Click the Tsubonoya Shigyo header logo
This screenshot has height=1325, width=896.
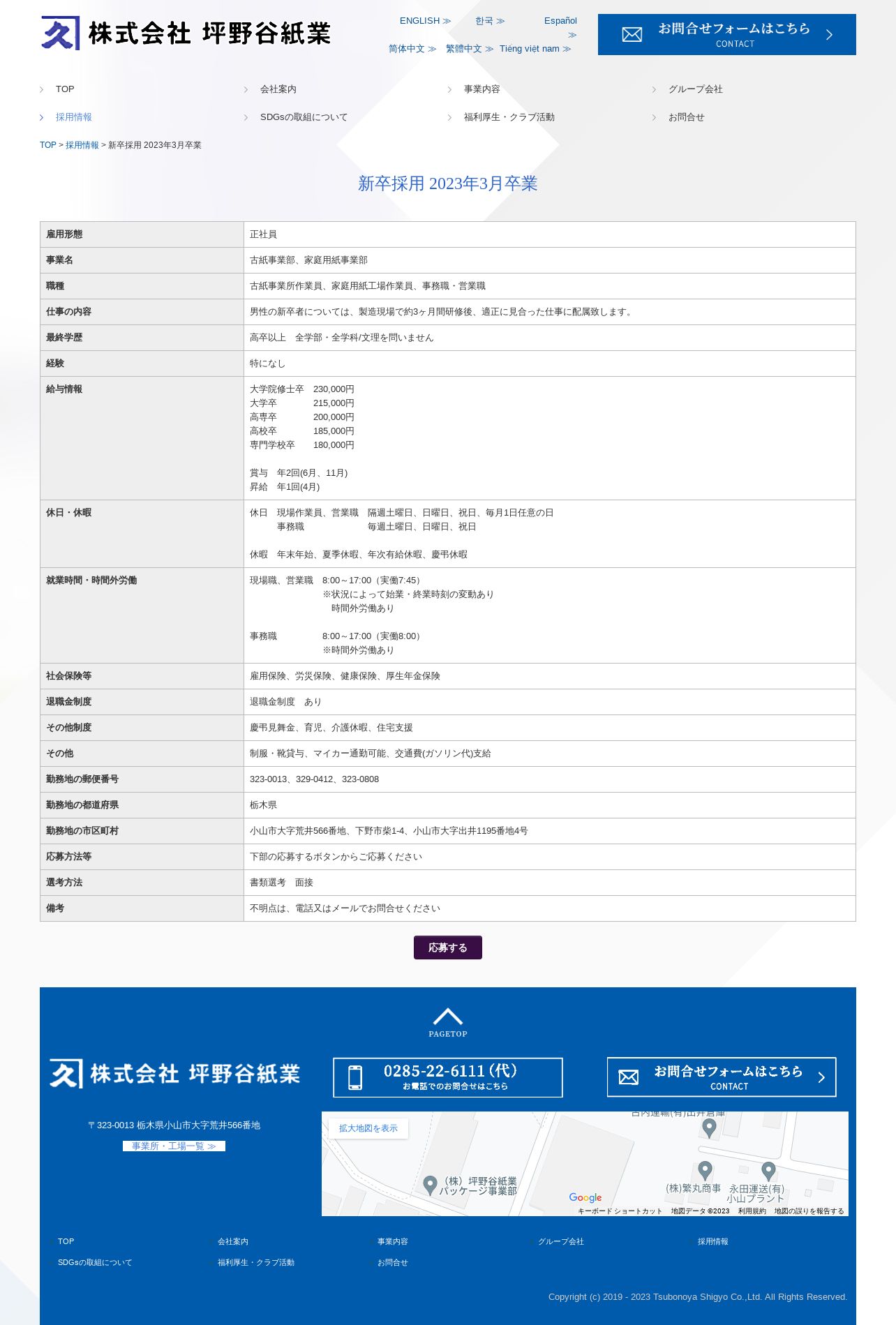pyautogui.click(x=186, y=33)
